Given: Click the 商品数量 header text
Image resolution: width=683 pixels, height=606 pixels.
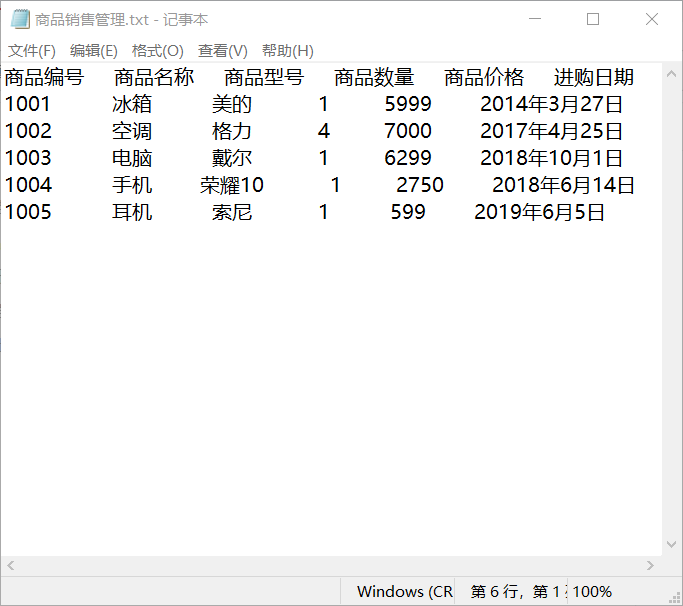Looking at the screenshot, I should point(374,78).
